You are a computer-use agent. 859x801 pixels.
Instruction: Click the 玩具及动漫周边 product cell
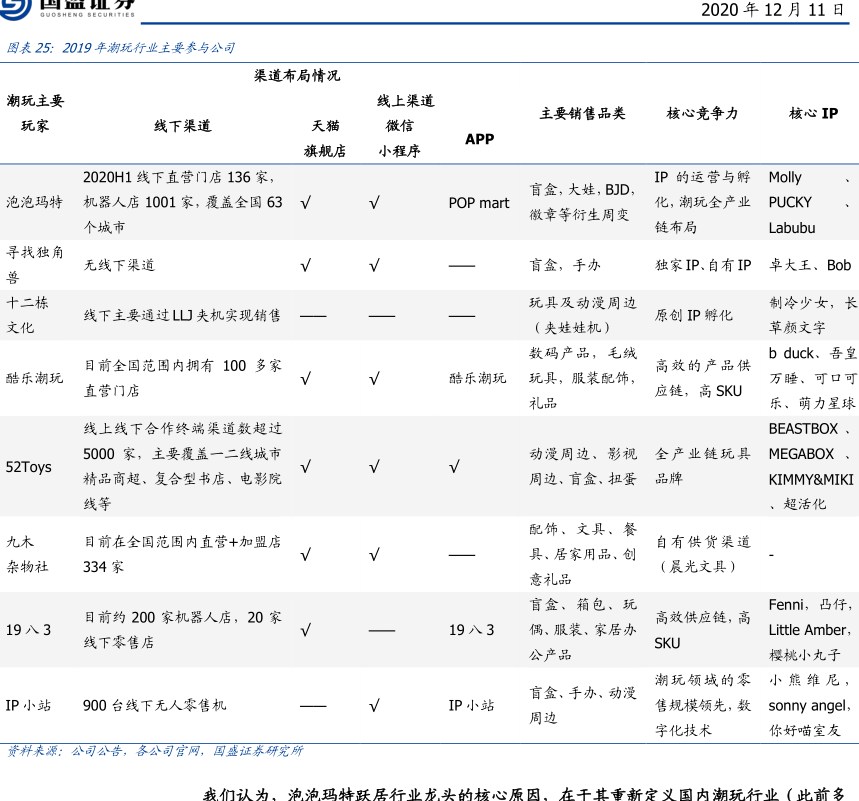pyautogui.click(x=582, y=315)
